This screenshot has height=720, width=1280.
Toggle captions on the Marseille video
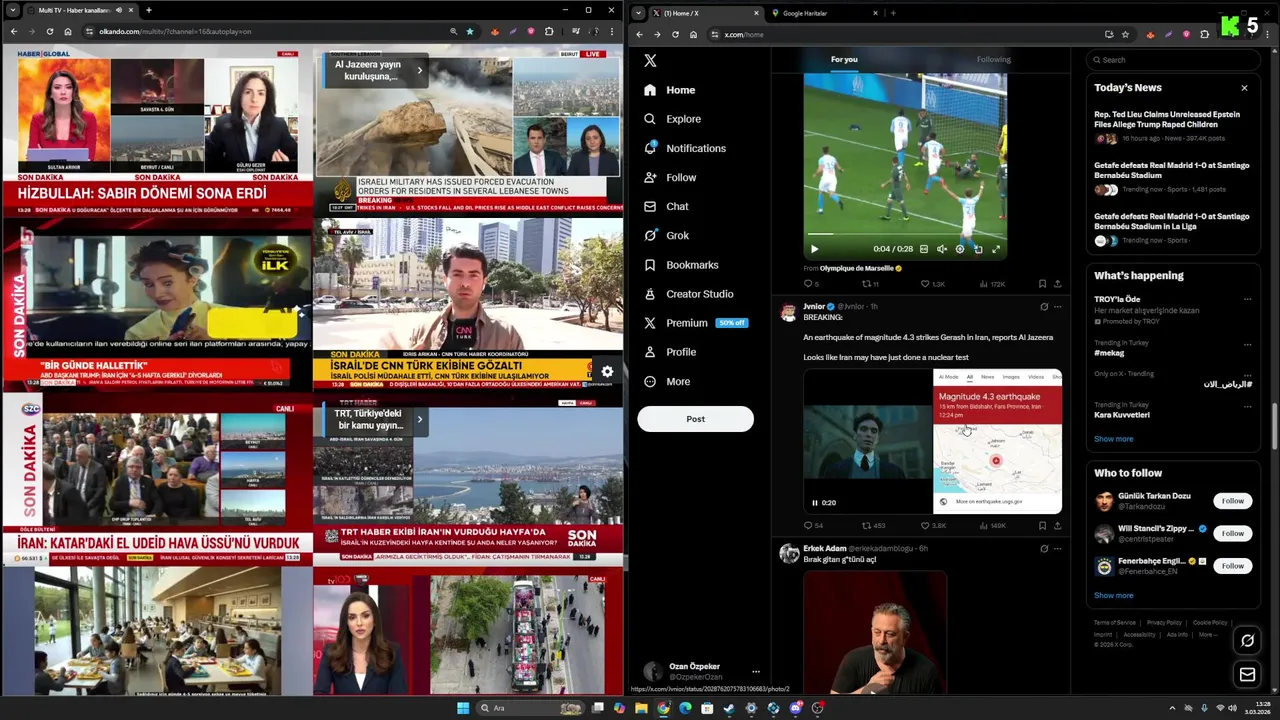point(923,249)
